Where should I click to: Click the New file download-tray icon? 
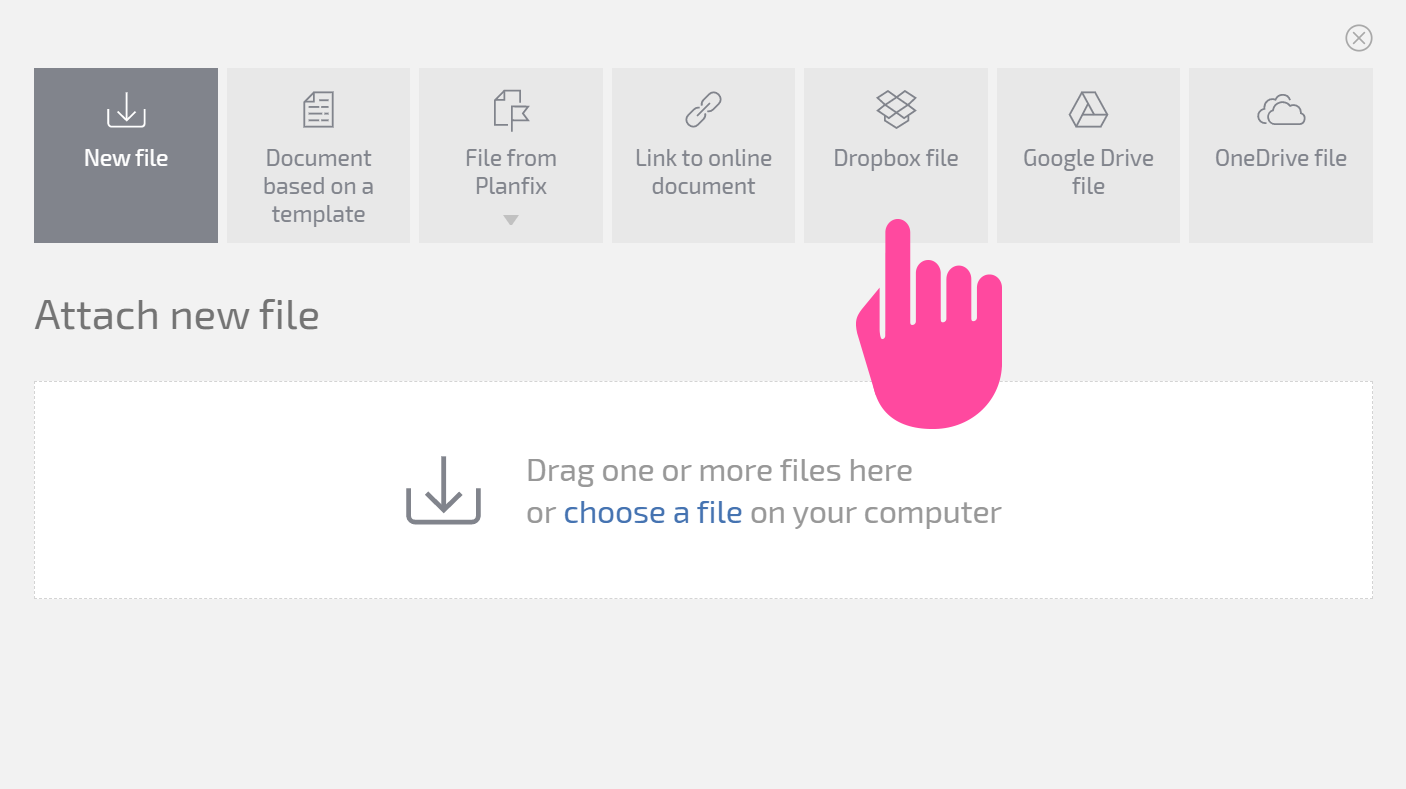click(x=126, y=110)
